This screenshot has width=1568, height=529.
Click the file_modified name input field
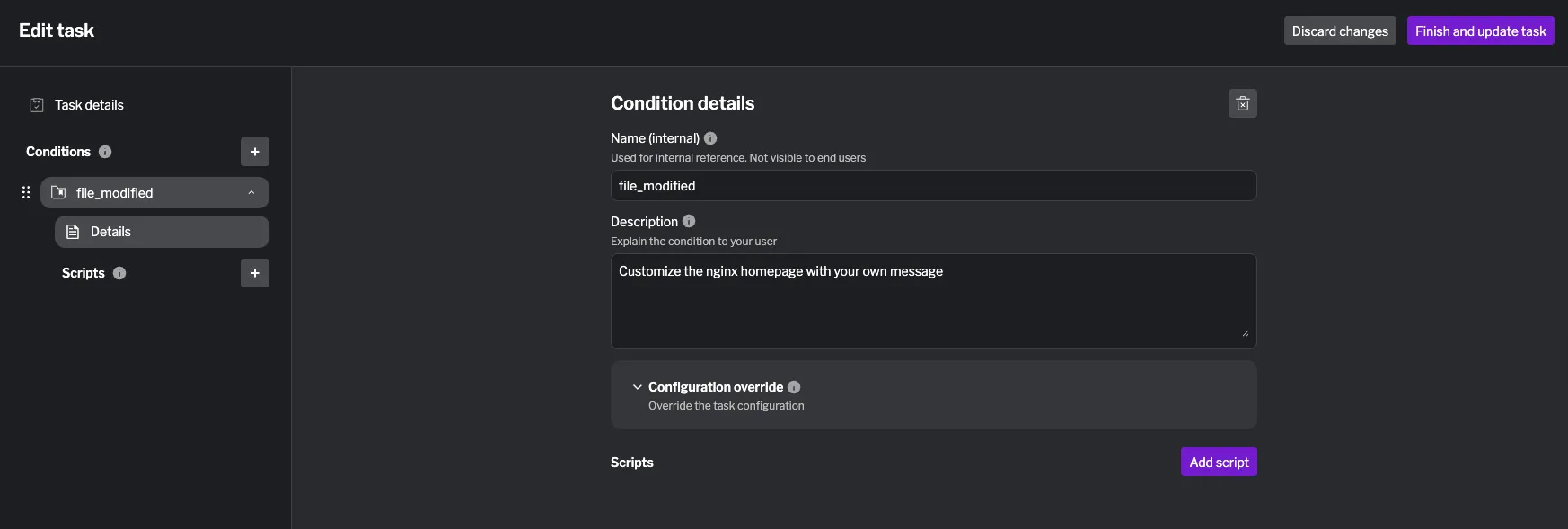coord(932,185)
